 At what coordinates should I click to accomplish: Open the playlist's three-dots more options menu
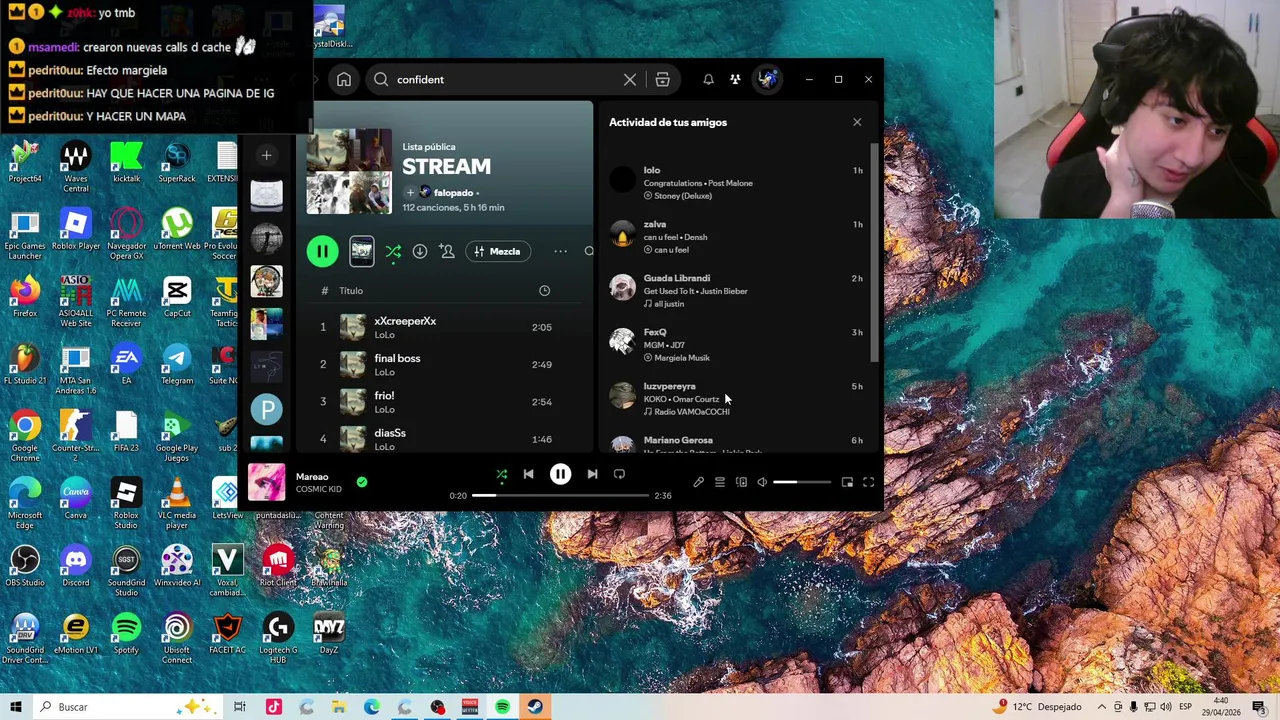560,252
